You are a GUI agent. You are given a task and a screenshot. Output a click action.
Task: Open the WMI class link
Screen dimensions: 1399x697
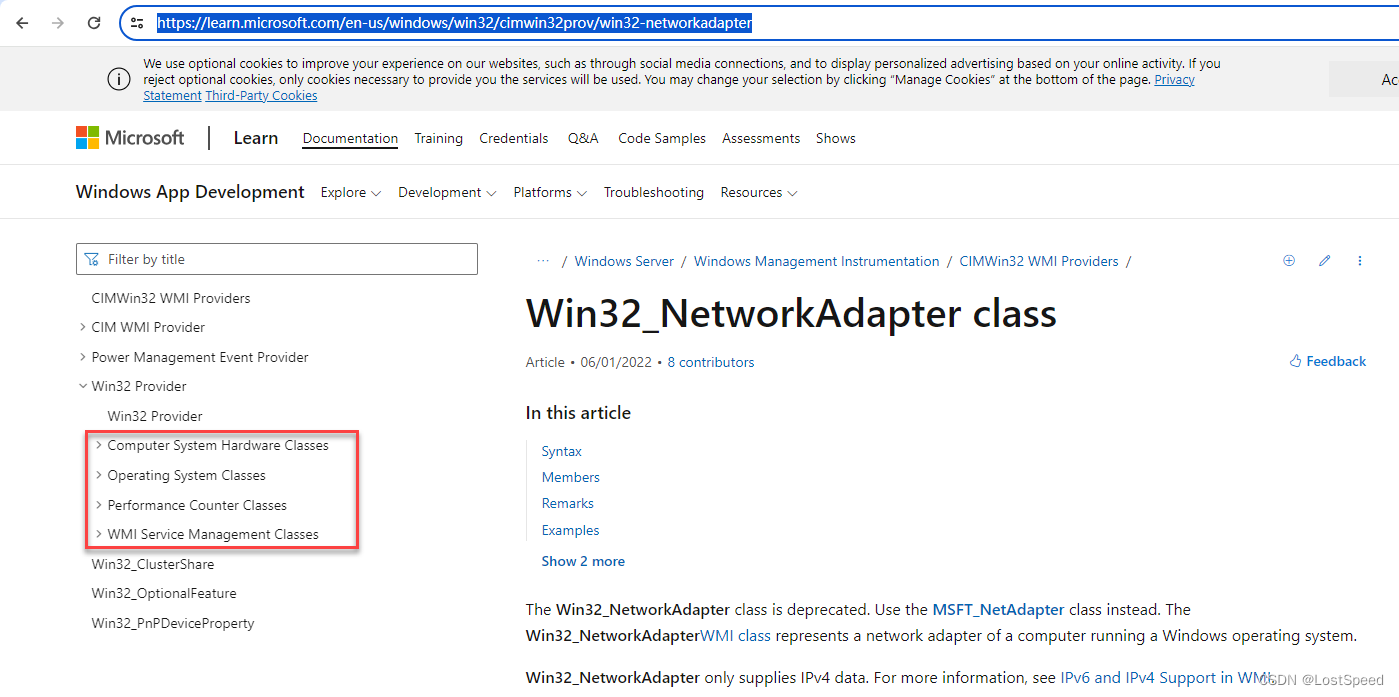point(735,635)
